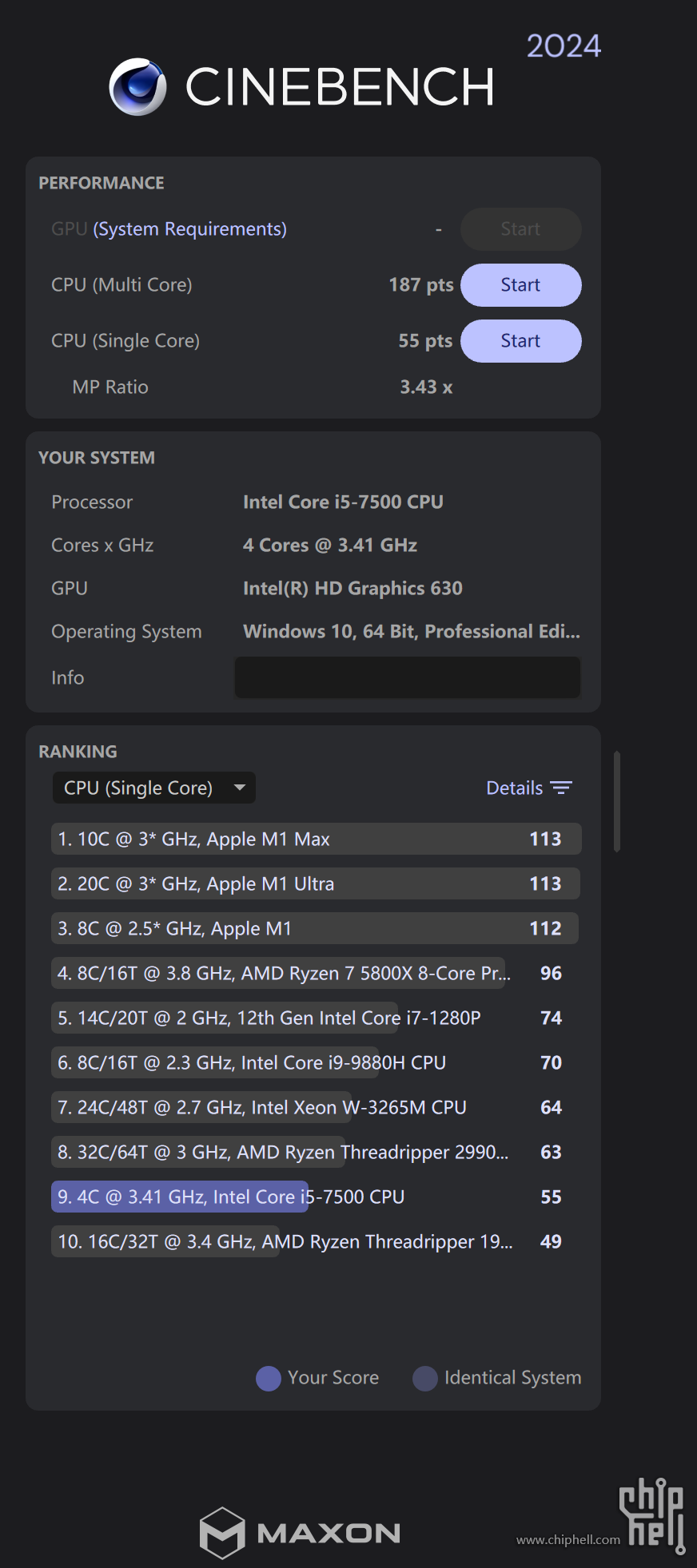Click the Intel Core i5-7500 CPU processor value
This screenshot has height=1568, width=697.
coord(343,502)
